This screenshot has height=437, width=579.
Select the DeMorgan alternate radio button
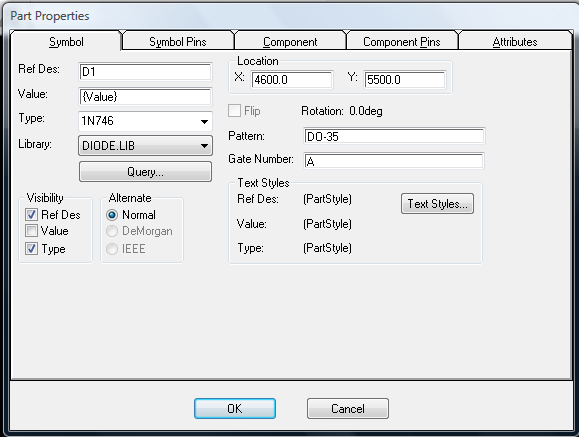(112, 231)
